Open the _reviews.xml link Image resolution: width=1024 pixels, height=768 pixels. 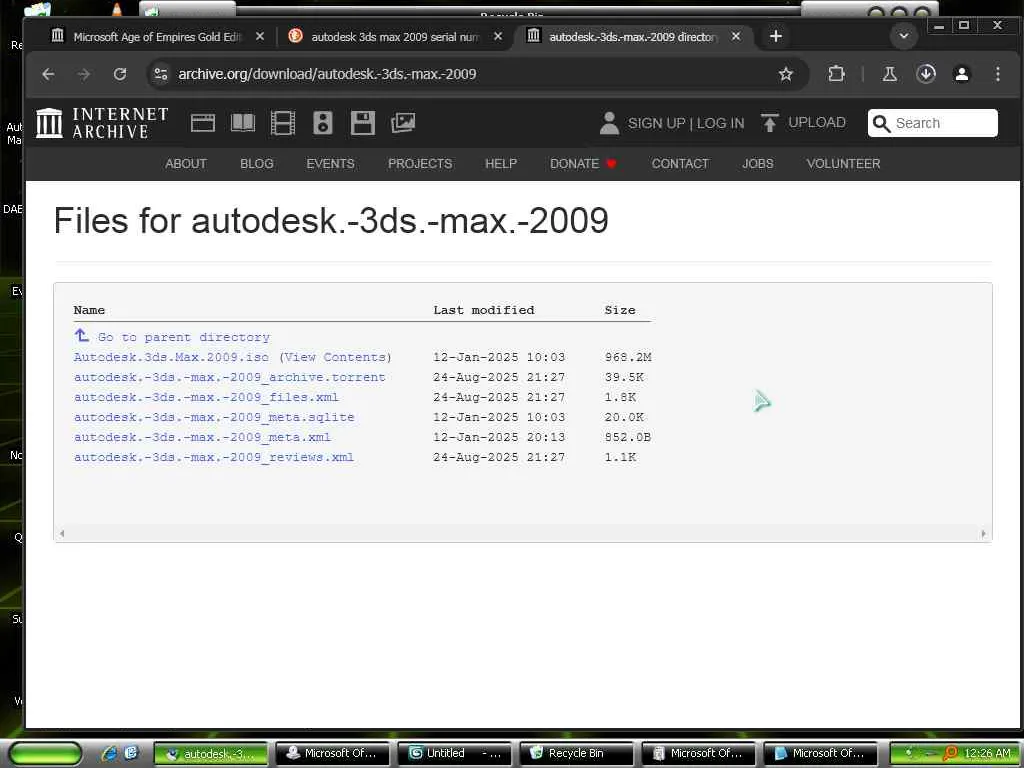click(x=214, y=457)
